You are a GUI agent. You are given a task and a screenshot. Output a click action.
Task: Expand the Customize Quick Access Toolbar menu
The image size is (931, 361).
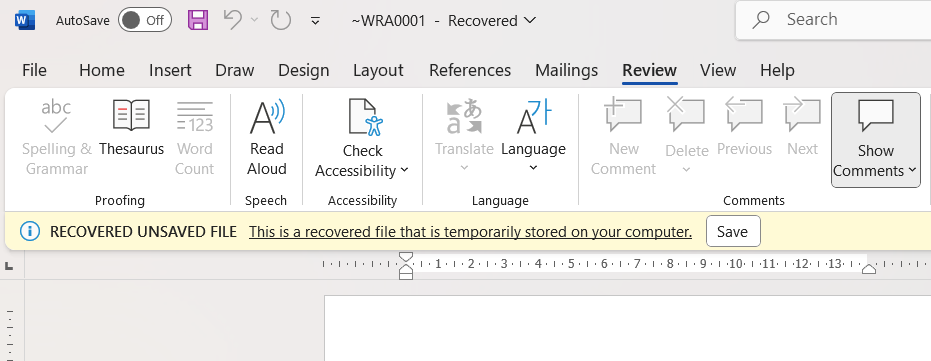click(315, 21)
